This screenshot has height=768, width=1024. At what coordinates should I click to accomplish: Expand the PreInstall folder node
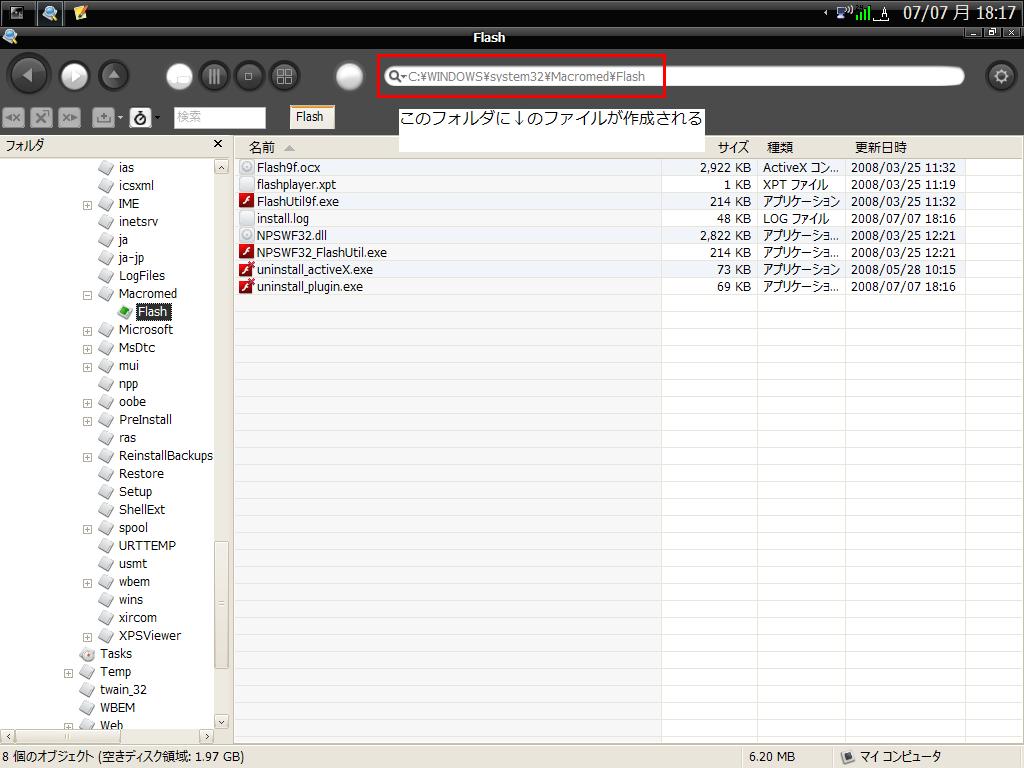pos(87,421)
